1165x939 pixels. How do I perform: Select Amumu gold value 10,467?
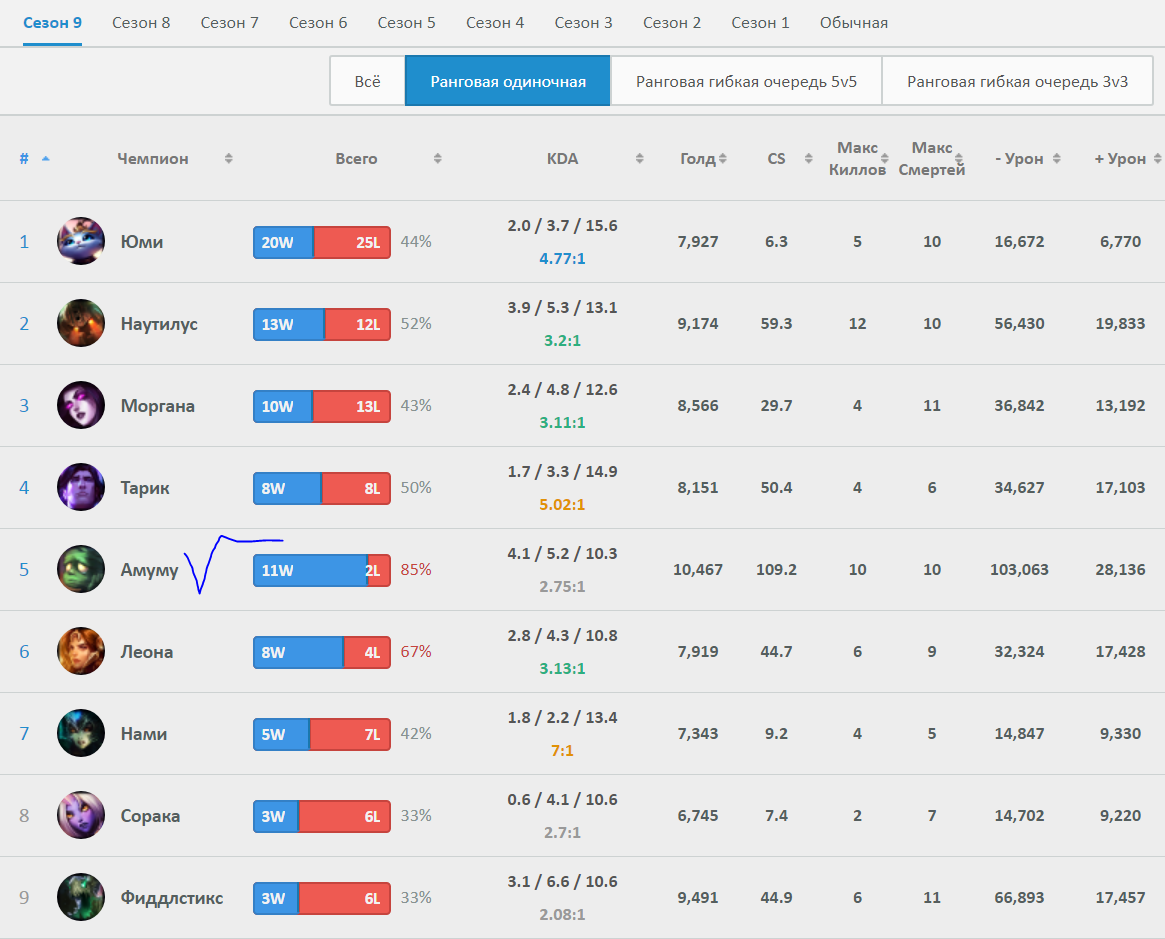[698, 570]
